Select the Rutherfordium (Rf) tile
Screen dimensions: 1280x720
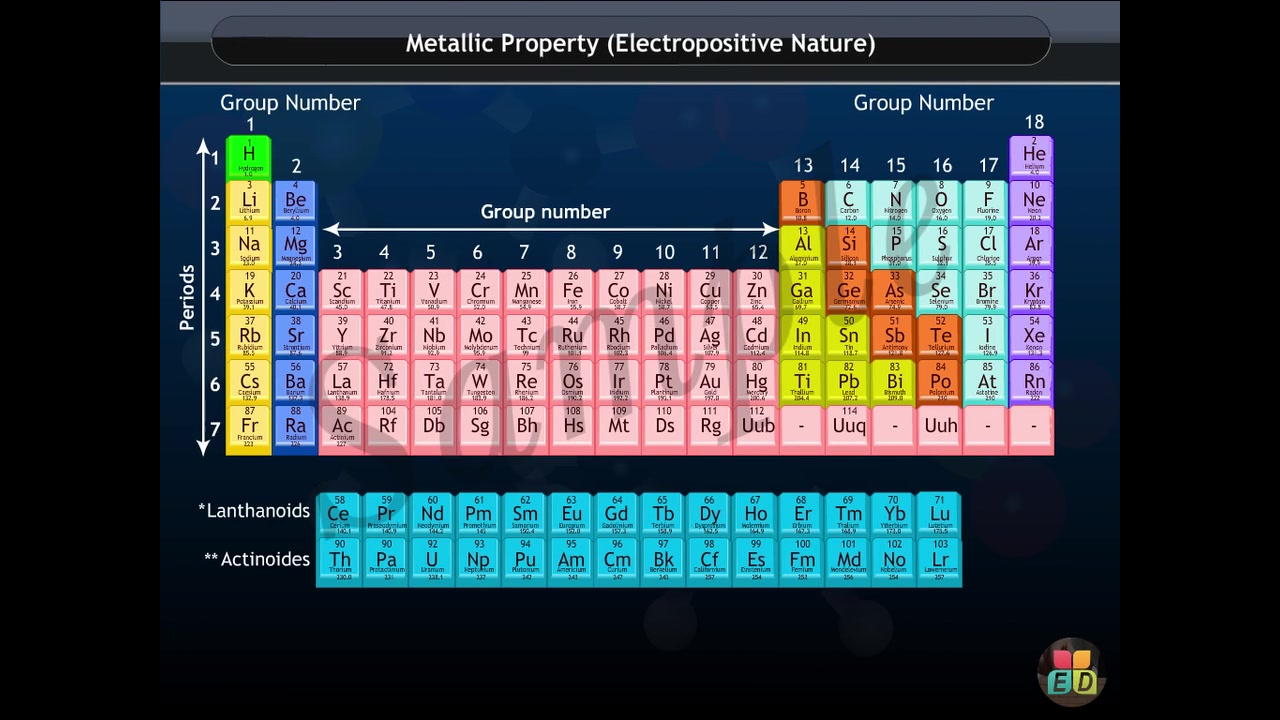(388, 428)
